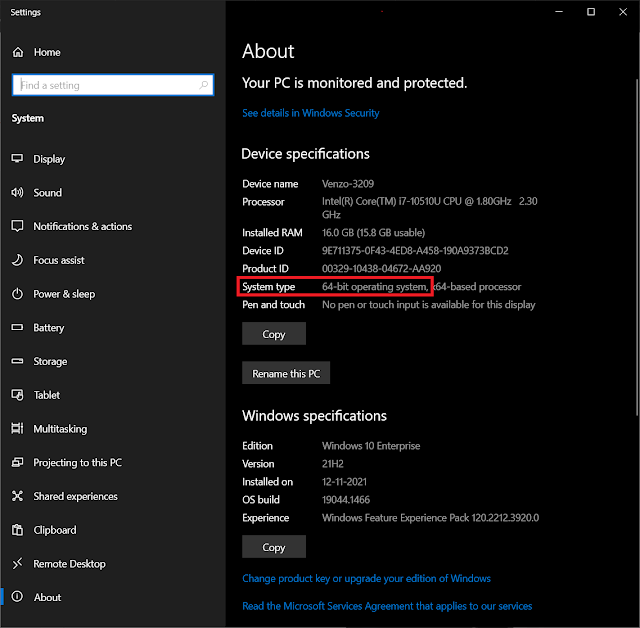Focus the Find a setting search box
The height and width of the screenshot is (628, 640).
pyautogui.click(x=113, y=85)
